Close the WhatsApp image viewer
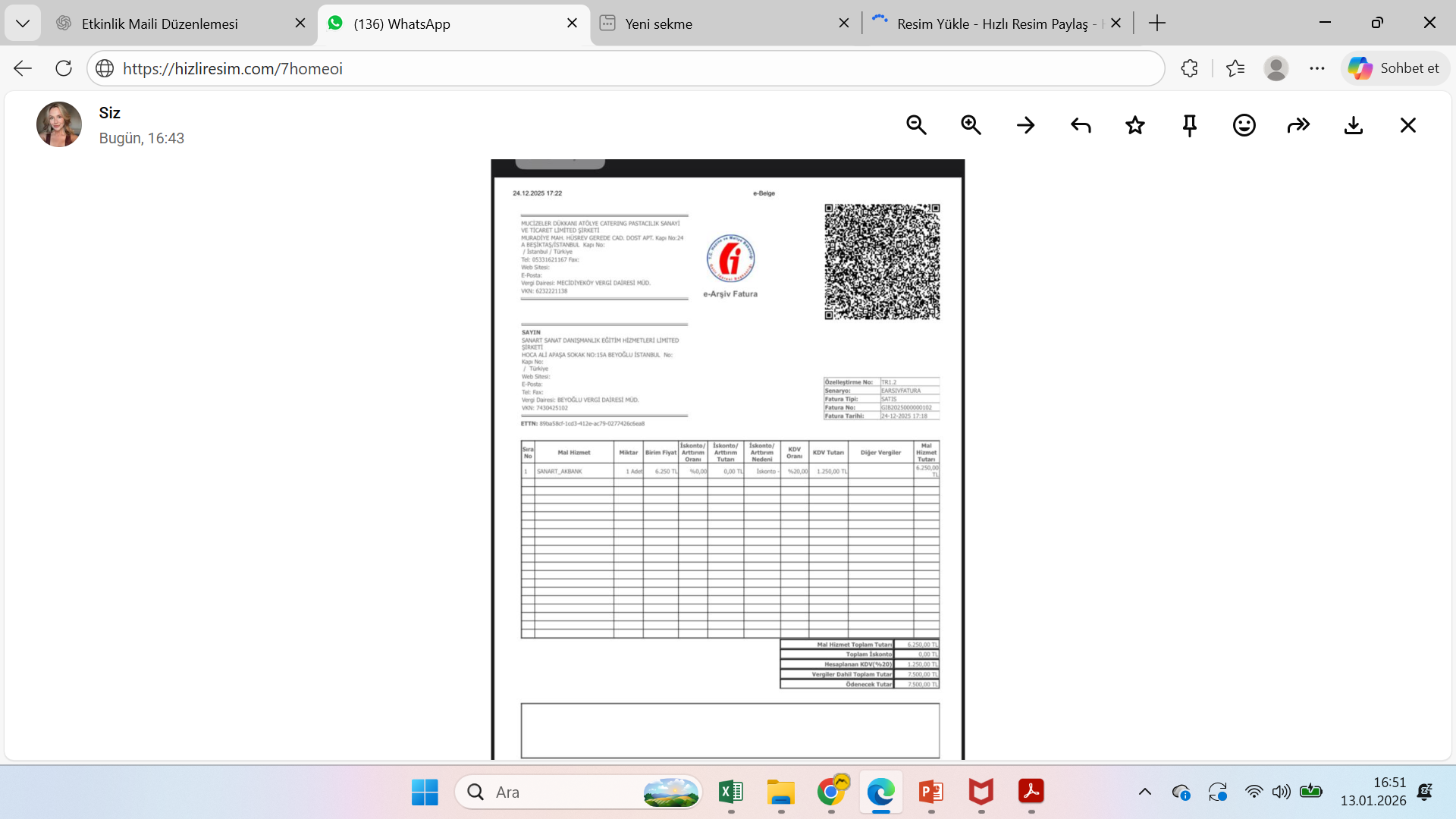Image resolution: width=1456 pixels, height=819 pixels. coord(1407,125)
